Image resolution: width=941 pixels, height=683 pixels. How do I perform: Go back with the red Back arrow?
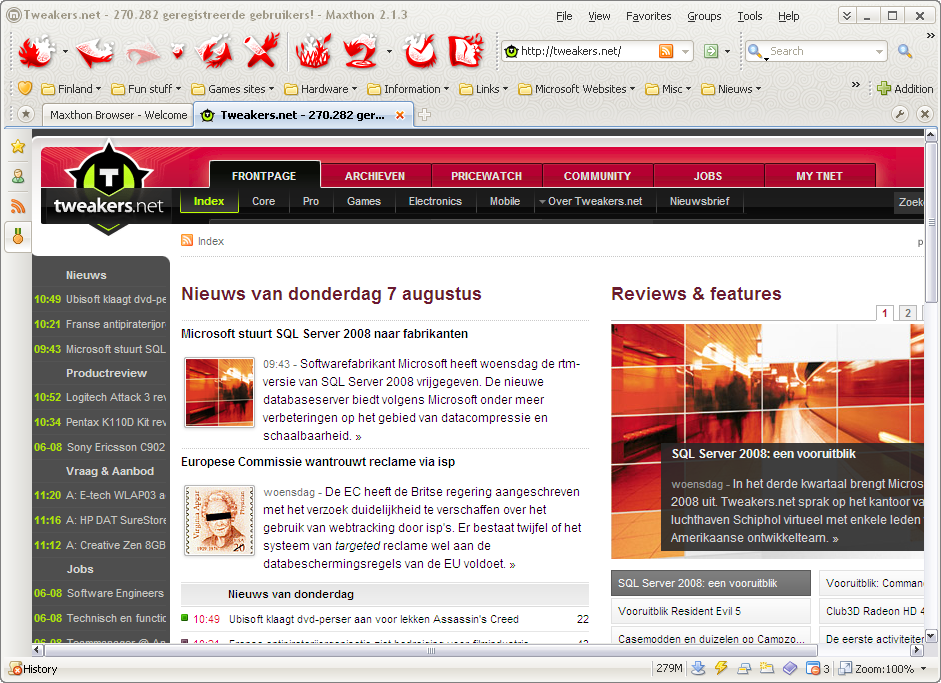(x=95, y=52)
